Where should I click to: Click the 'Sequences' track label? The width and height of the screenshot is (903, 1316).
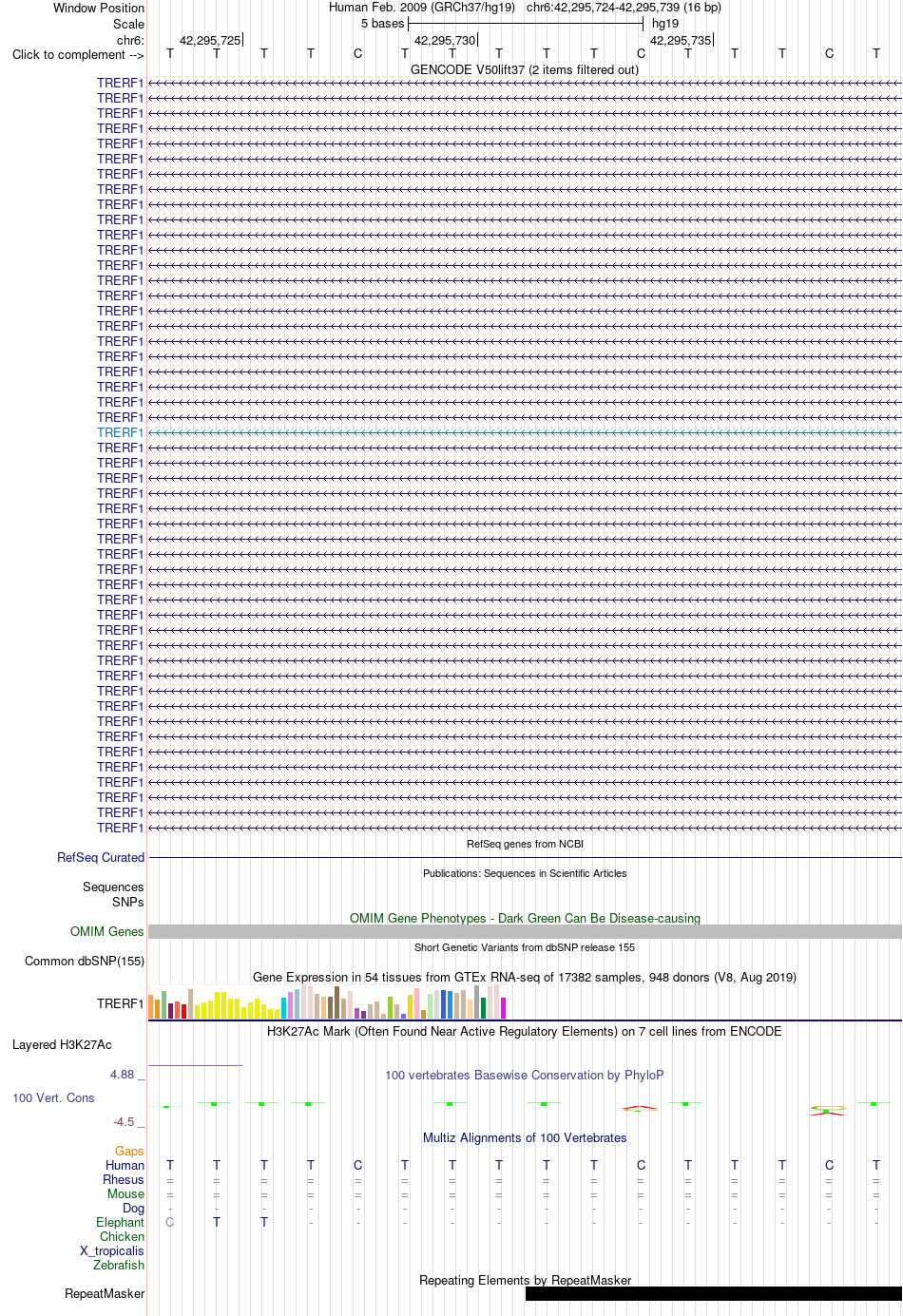(x=113, y=887)
